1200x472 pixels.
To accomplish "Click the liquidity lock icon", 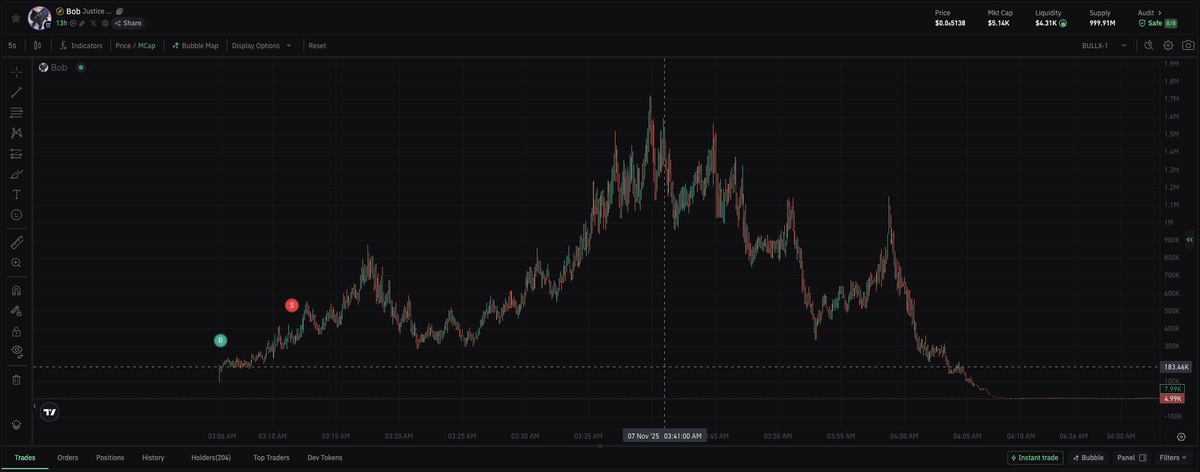I will pyautogui.click(x=1063, y=22).
